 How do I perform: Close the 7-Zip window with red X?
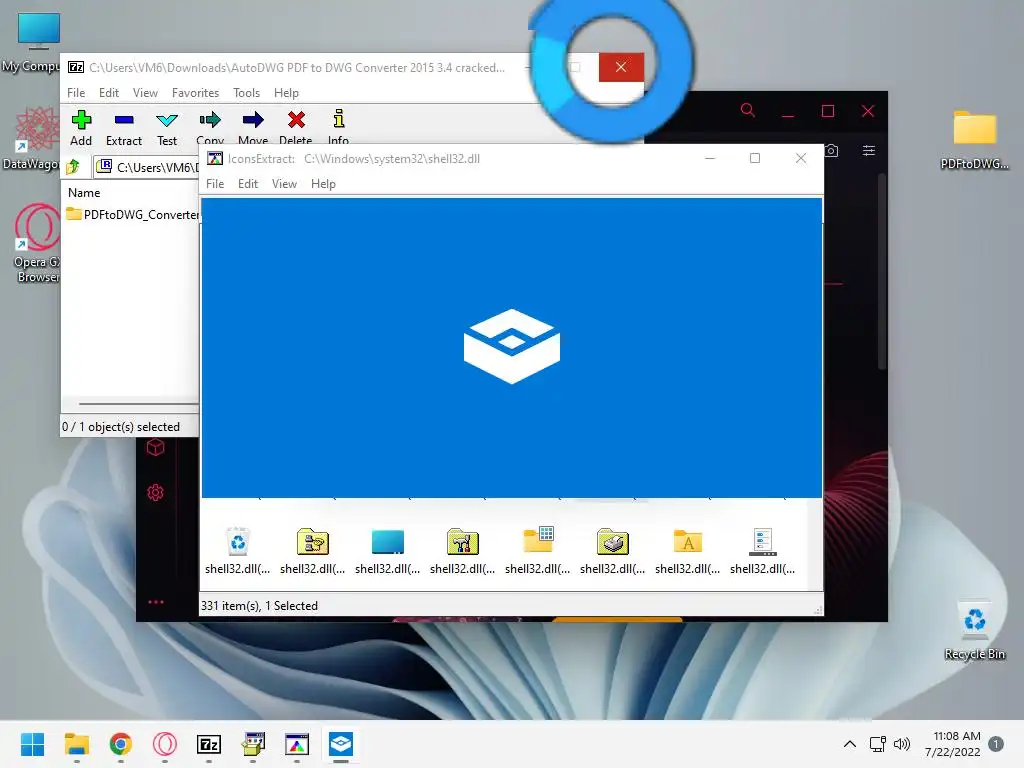(x=621, y=67)
